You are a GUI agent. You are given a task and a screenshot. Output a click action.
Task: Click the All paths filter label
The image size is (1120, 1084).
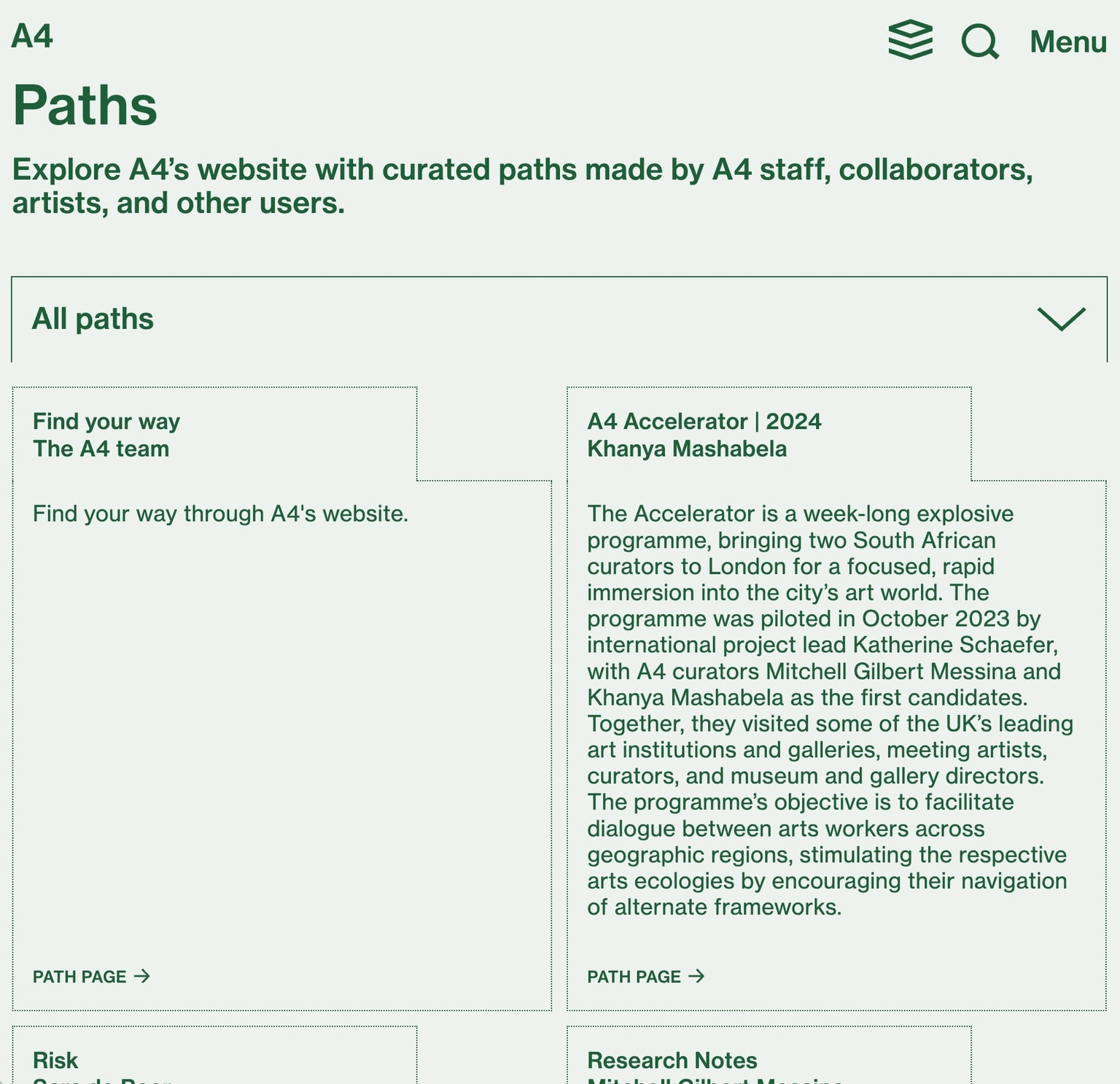(x=93, y=319)
